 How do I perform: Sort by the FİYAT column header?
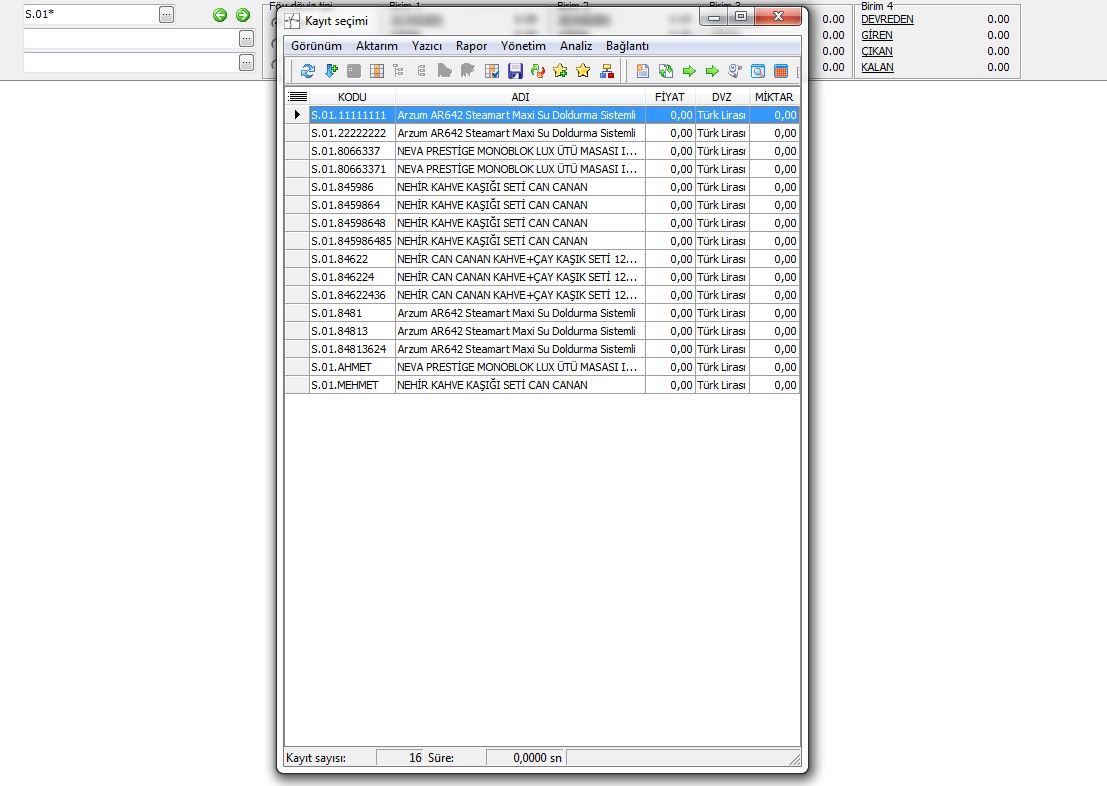(x=670, y=97)
